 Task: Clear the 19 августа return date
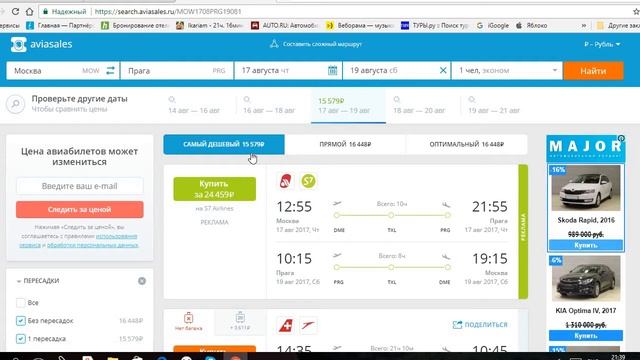click(443, 70)
